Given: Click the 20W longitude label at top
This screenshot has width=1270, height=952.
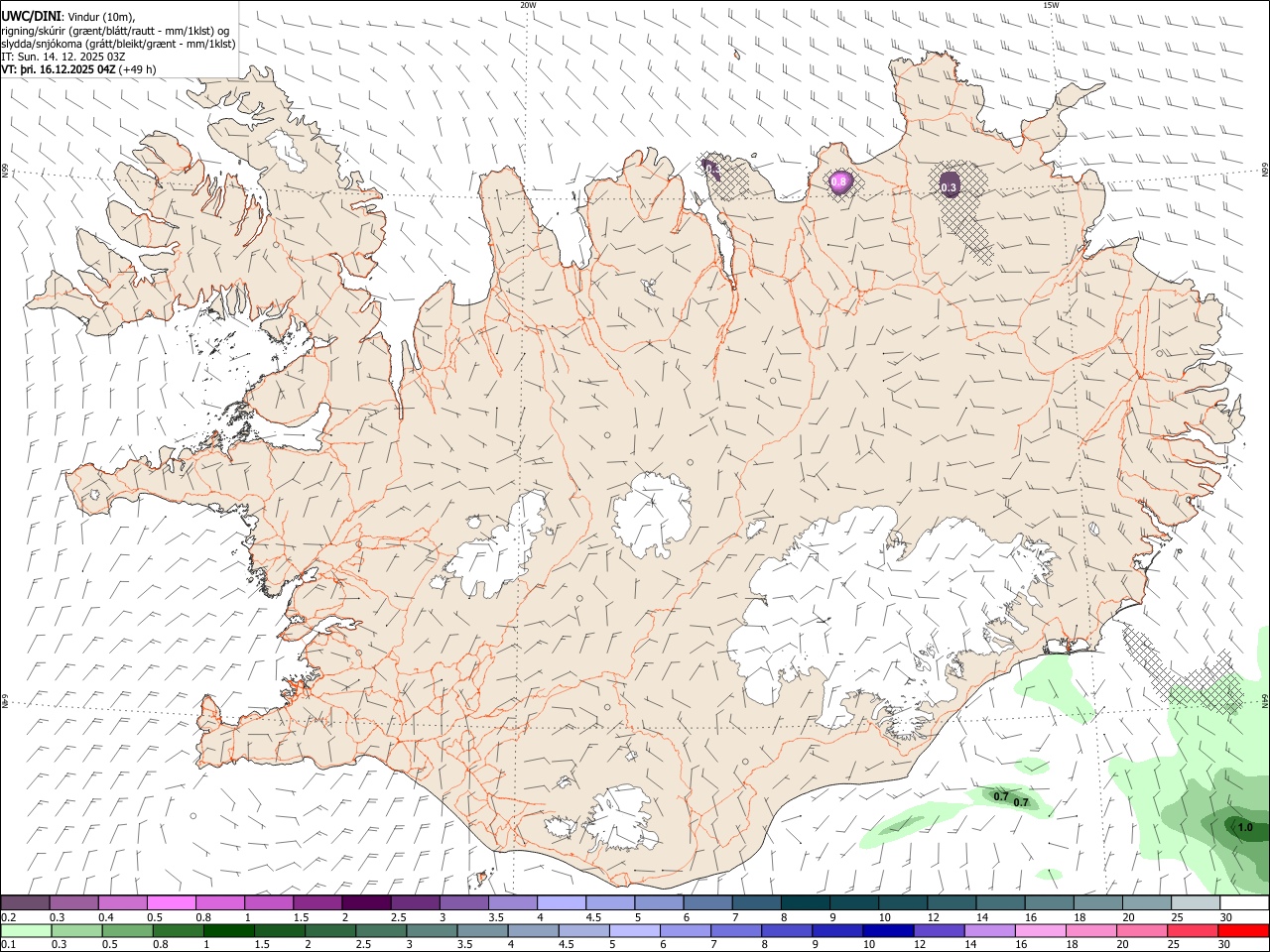Looking at the screenshot, I should 528,5.
